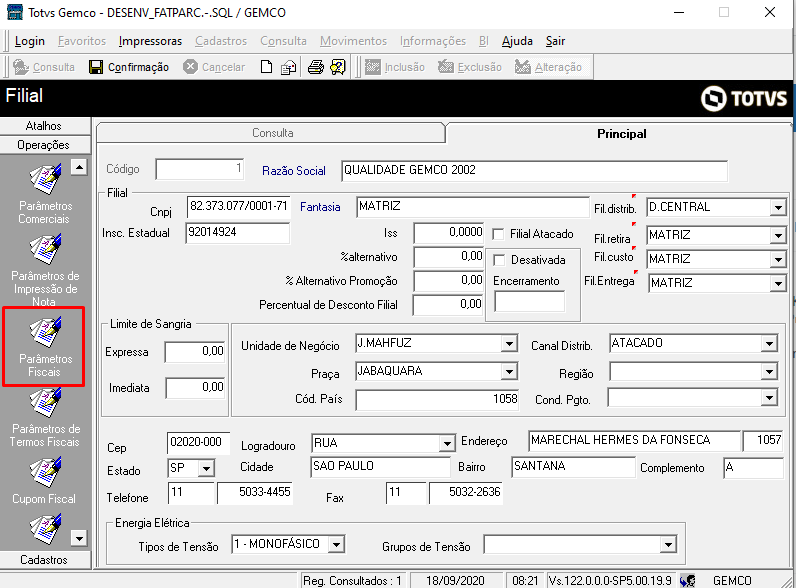This screenshot has height=588, width=796.
Task: Click the Código input field
Action: (200, 169)
